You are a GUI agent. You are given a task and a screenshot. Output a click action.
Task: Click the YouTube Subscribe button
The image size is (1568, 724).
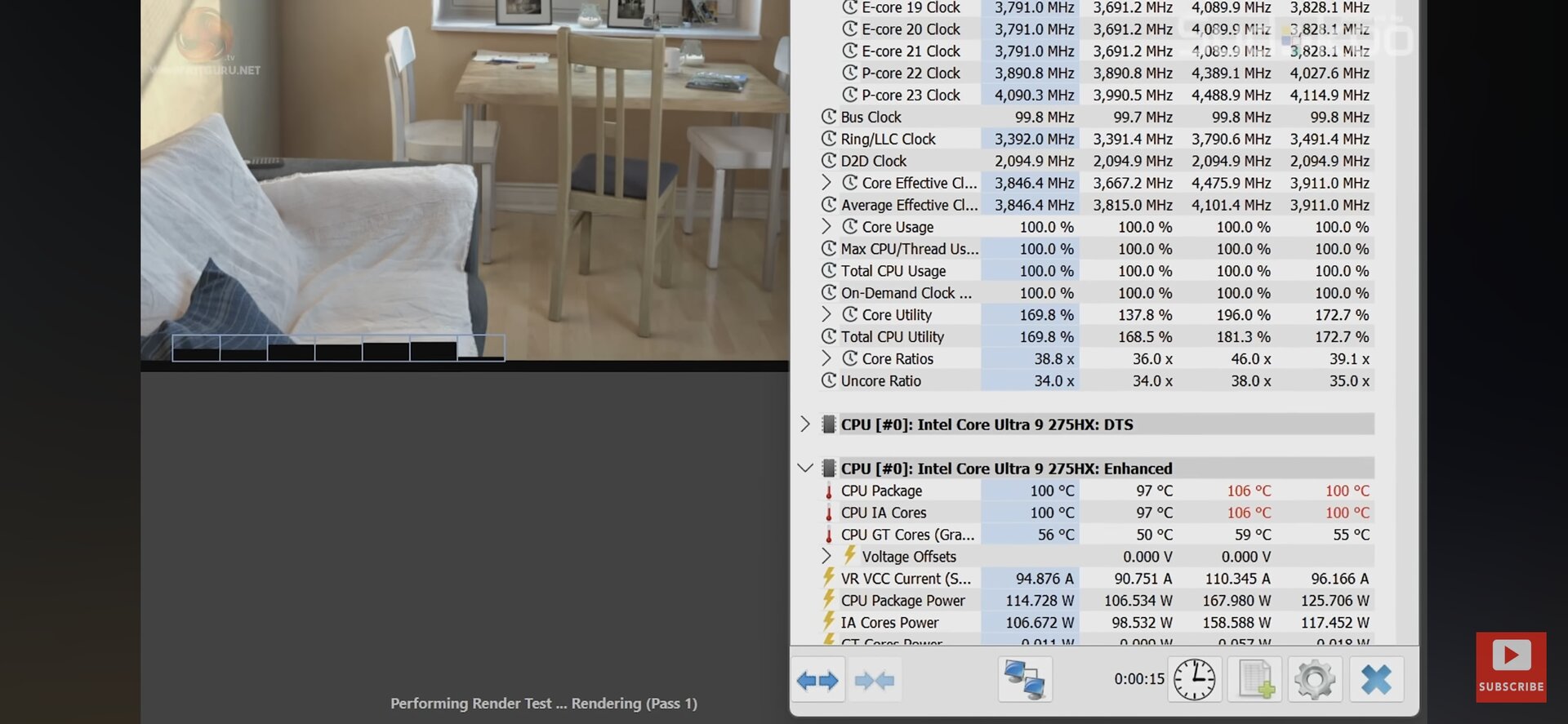click(1511, 667)
